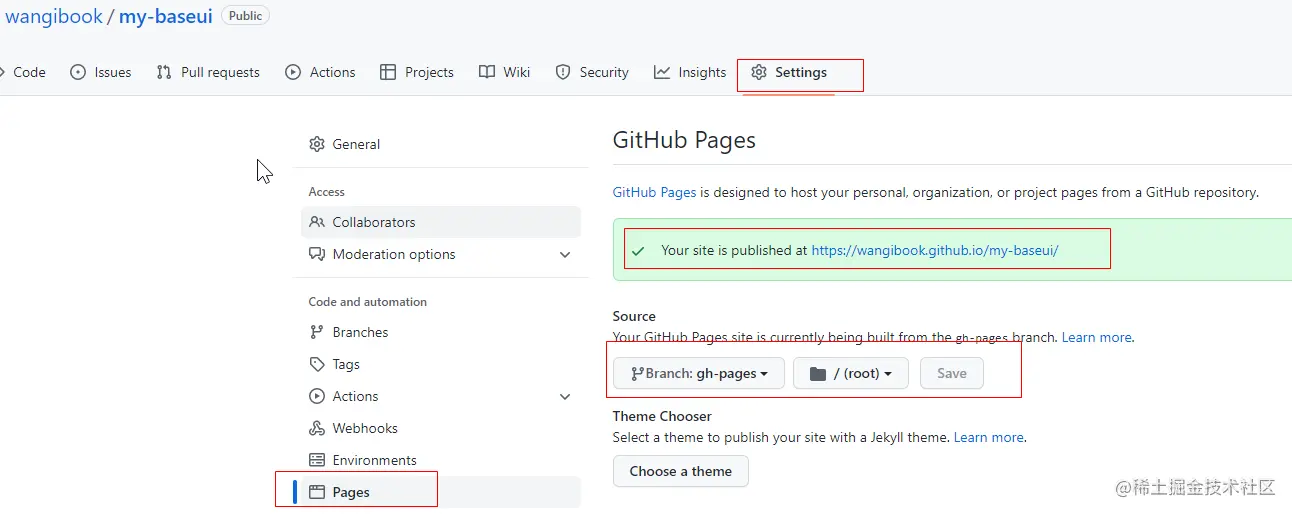Open wangibook user profile link

pyautogui.click(x=54, y=16)
